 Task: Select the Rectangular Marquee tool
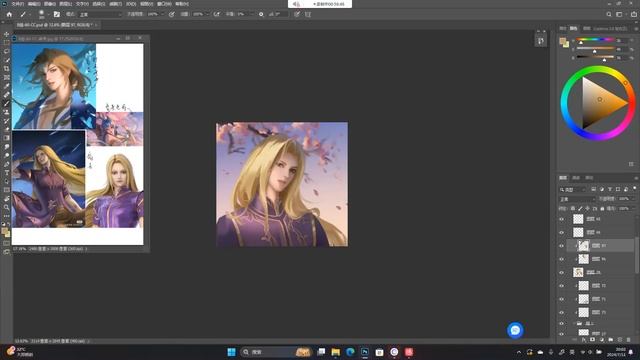tap(6, 42)
